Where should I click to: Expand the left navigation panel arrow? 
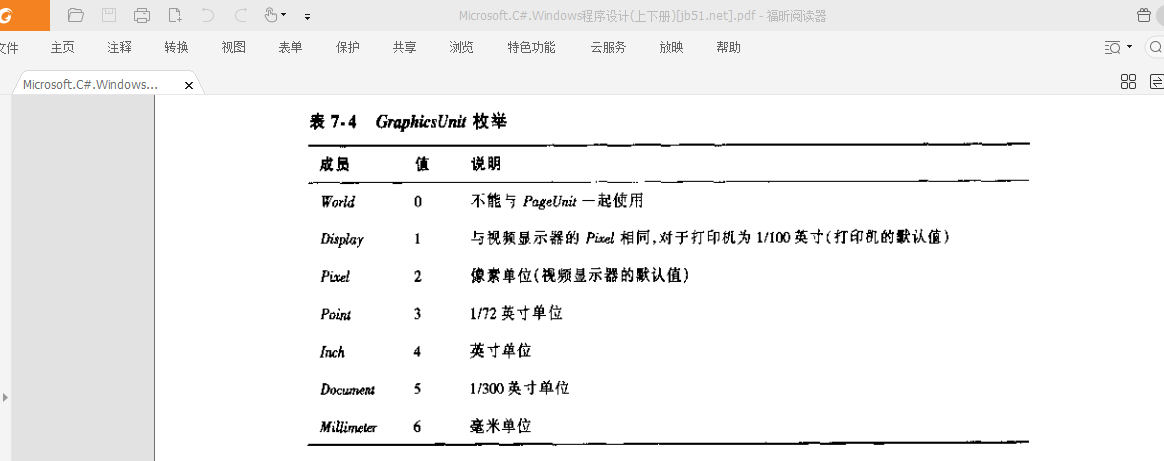click(5, 397)
